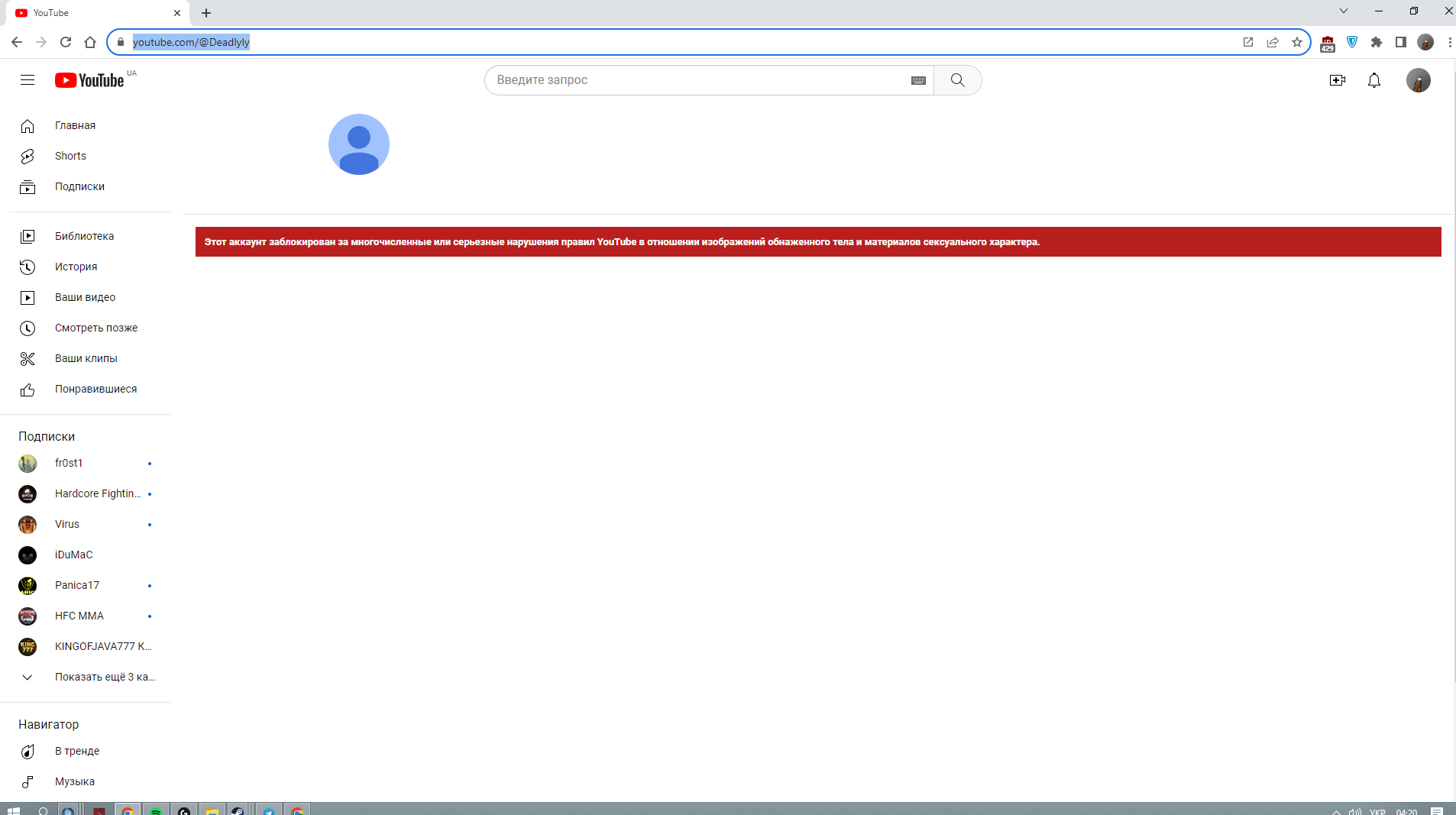
Task: Open Музыка in Навигатор
Action: [86, 781]
